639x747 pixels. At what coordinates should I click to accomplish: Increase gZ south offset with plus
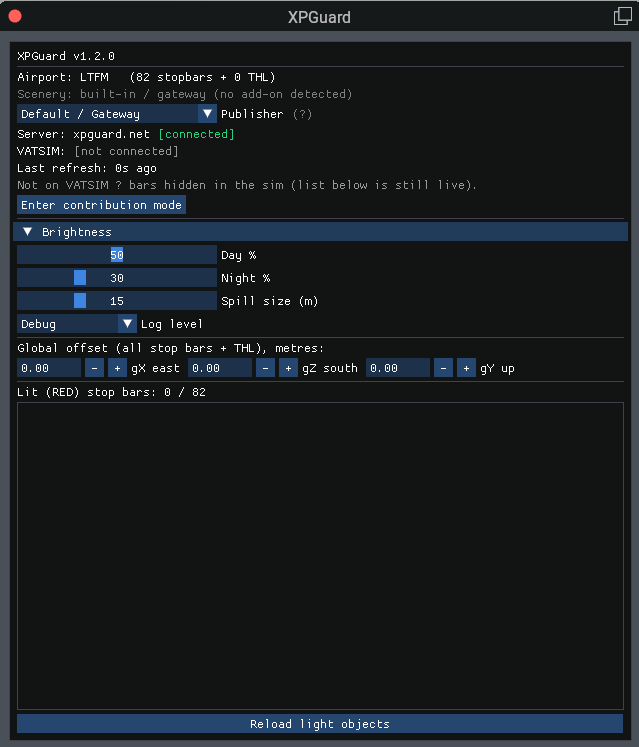pos(288,368)
